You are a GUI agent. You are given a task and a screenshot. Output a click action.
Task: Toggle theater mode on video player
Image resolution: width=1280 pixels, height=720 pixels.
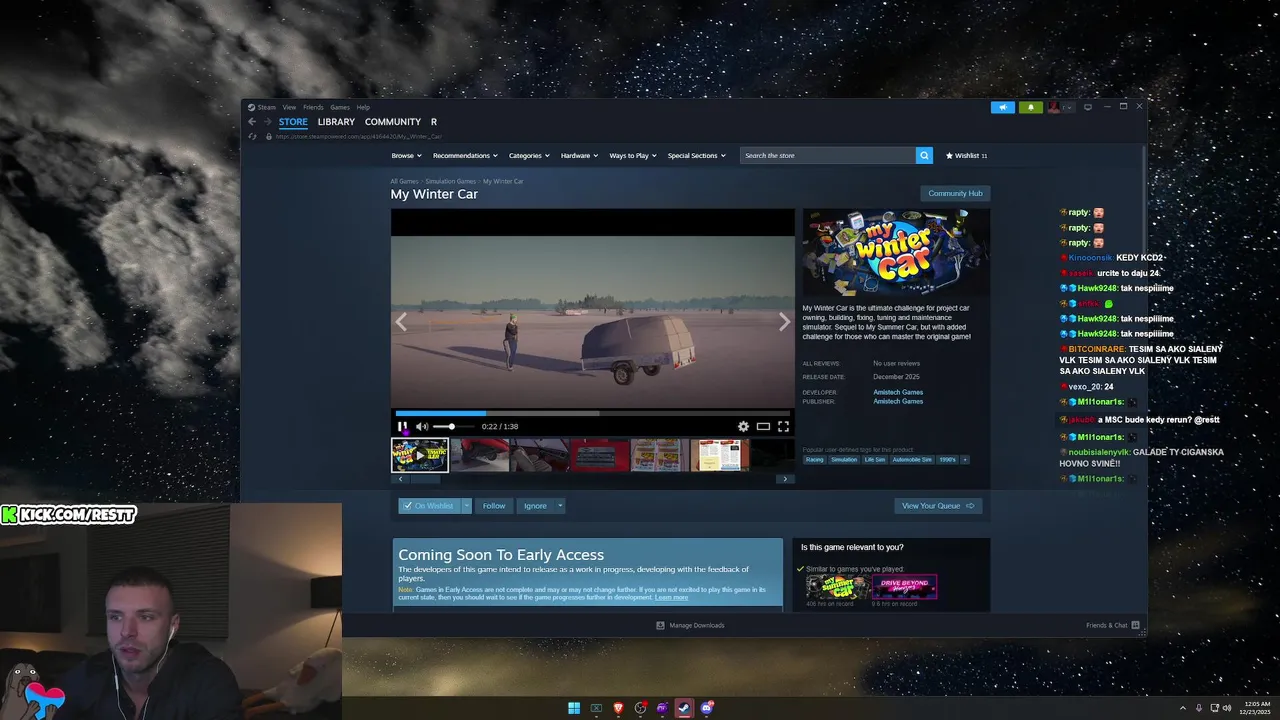click(x=763, y=426)
